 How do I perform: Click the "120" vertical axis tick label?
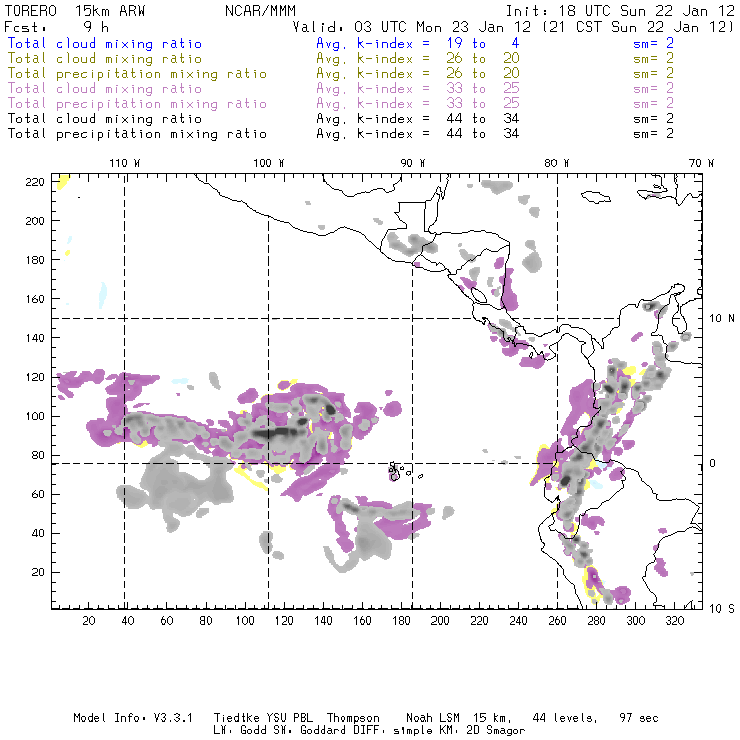pos(34,377)
